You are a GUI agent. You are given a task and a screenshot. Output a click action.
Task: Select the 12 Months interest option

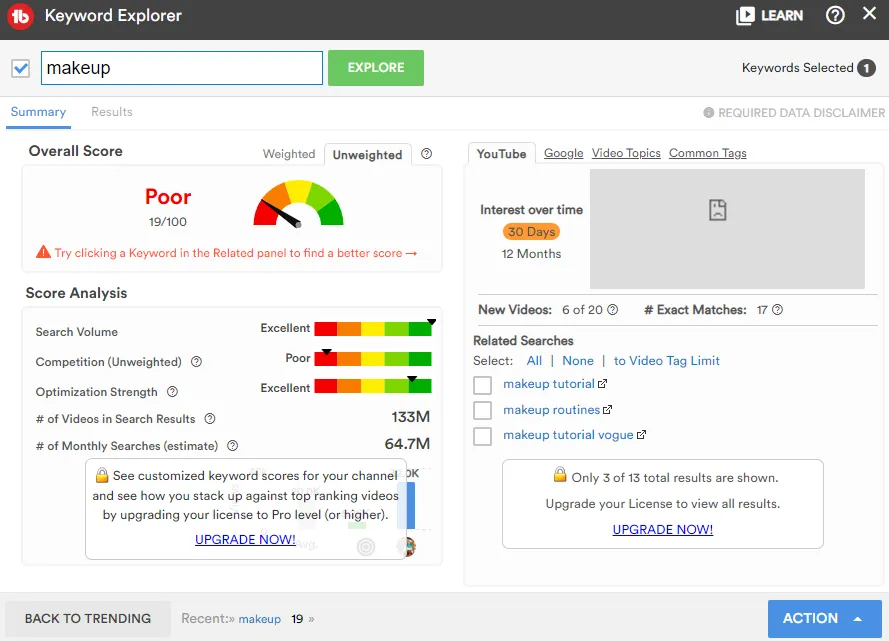coord(531,254)
